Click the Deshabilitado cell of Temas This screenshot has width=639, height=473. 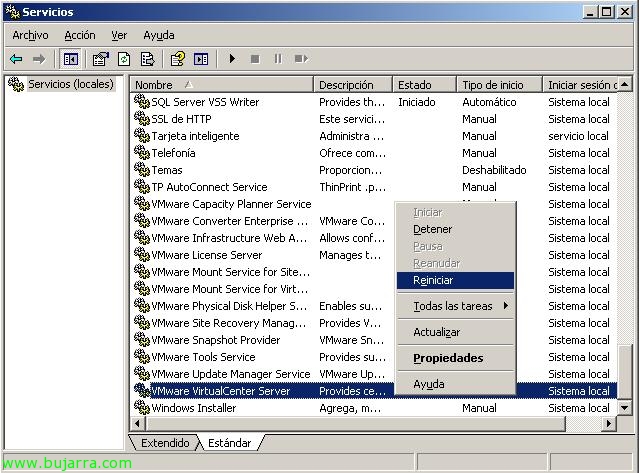(x=494, y=170)
